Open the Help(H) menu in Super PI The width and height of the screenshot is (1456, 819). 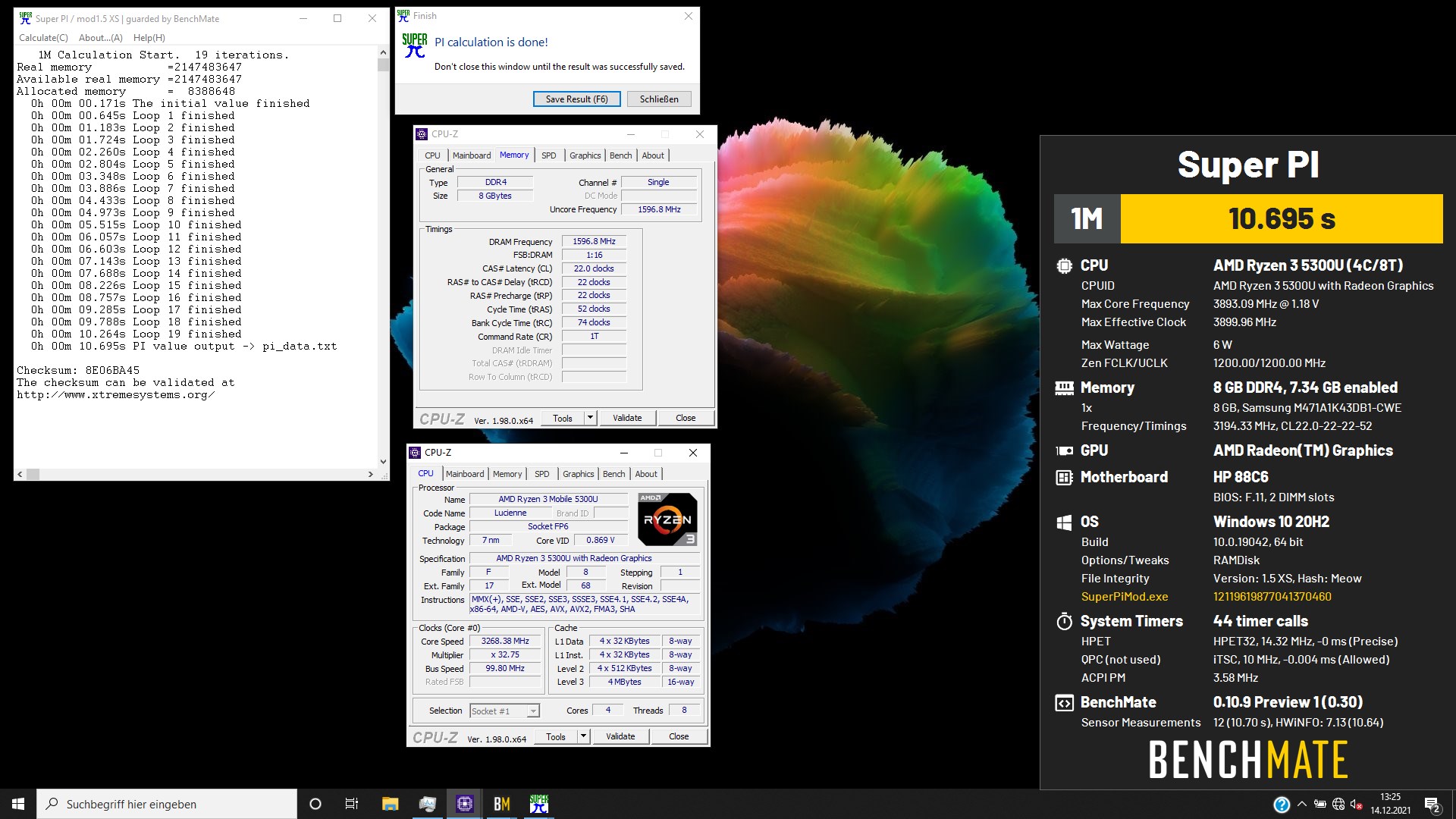(149, 38)
